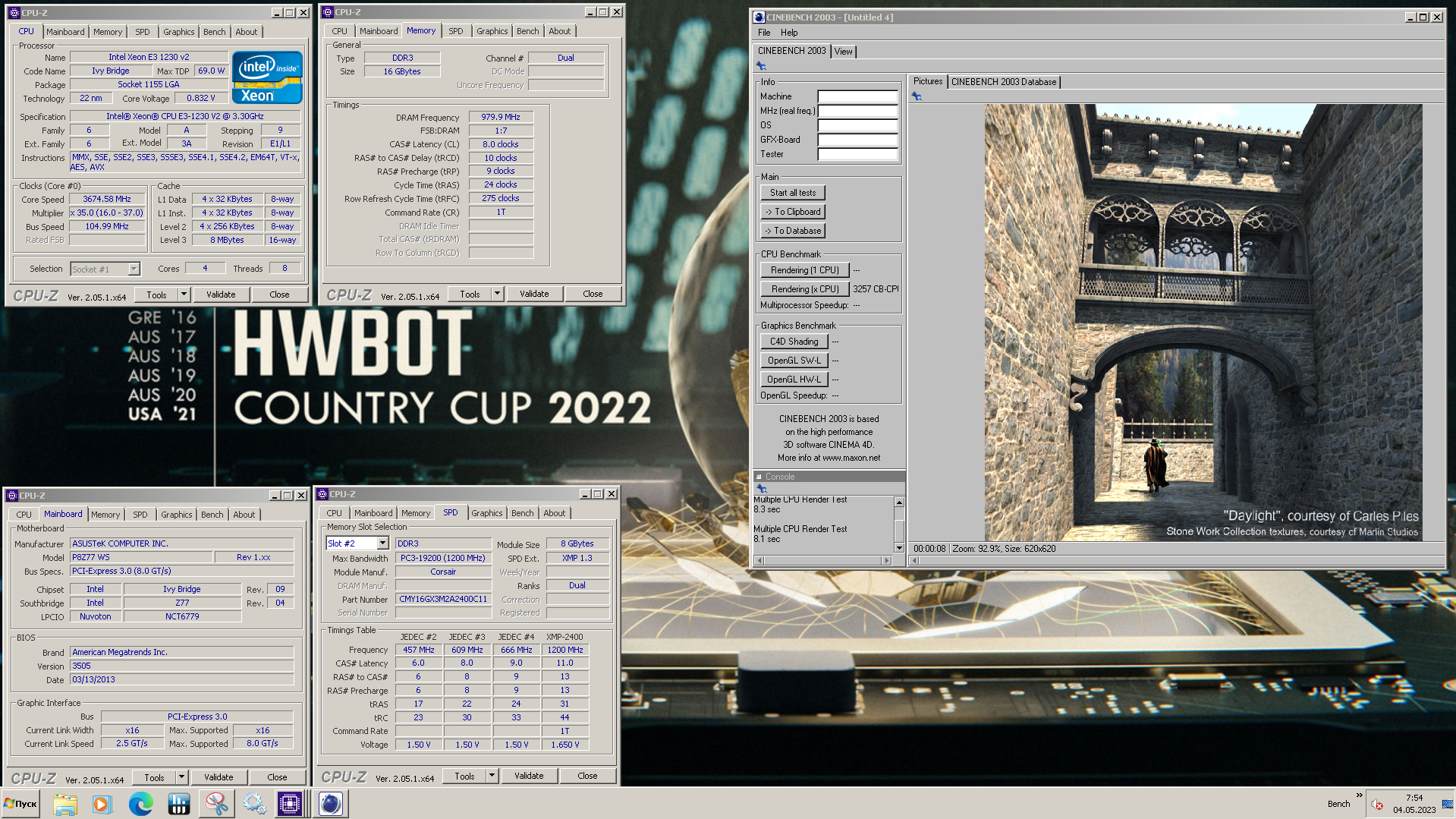Click the GFX-Board input field
Screen dimensions: 1456x819
click(858, 140)
